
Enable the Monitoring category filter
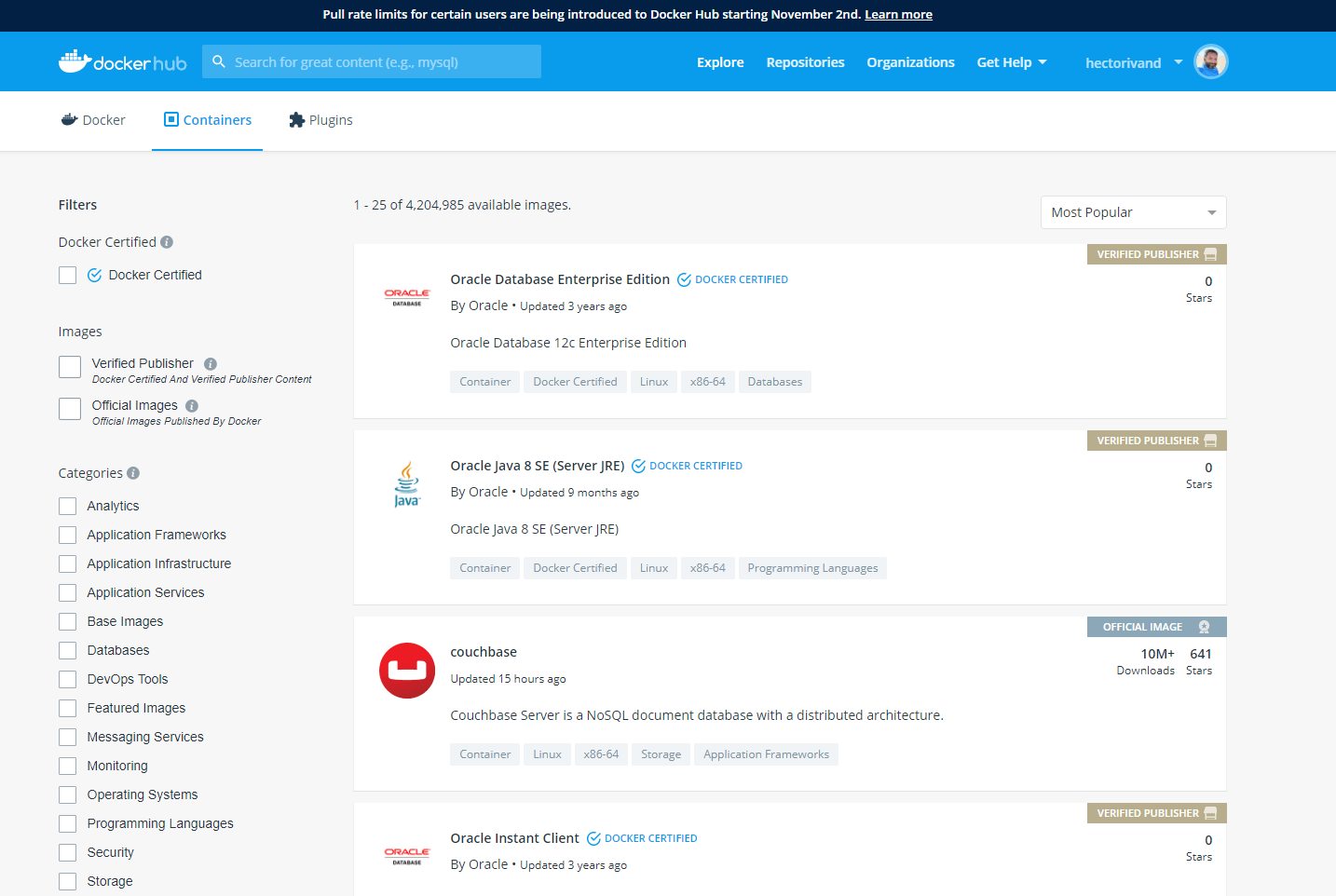67,766
